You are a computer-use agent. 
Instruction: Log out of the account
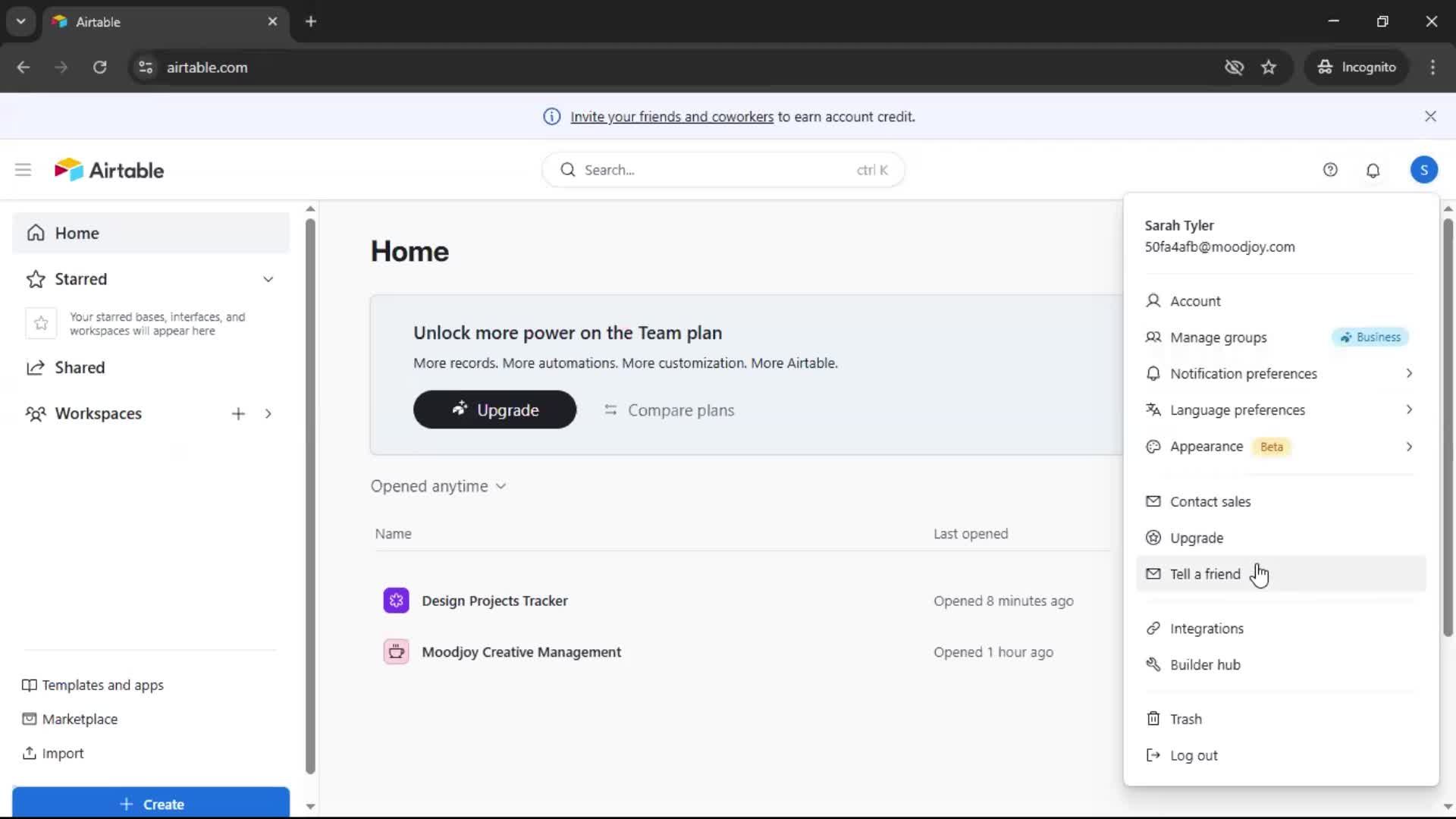(1280, 755)
